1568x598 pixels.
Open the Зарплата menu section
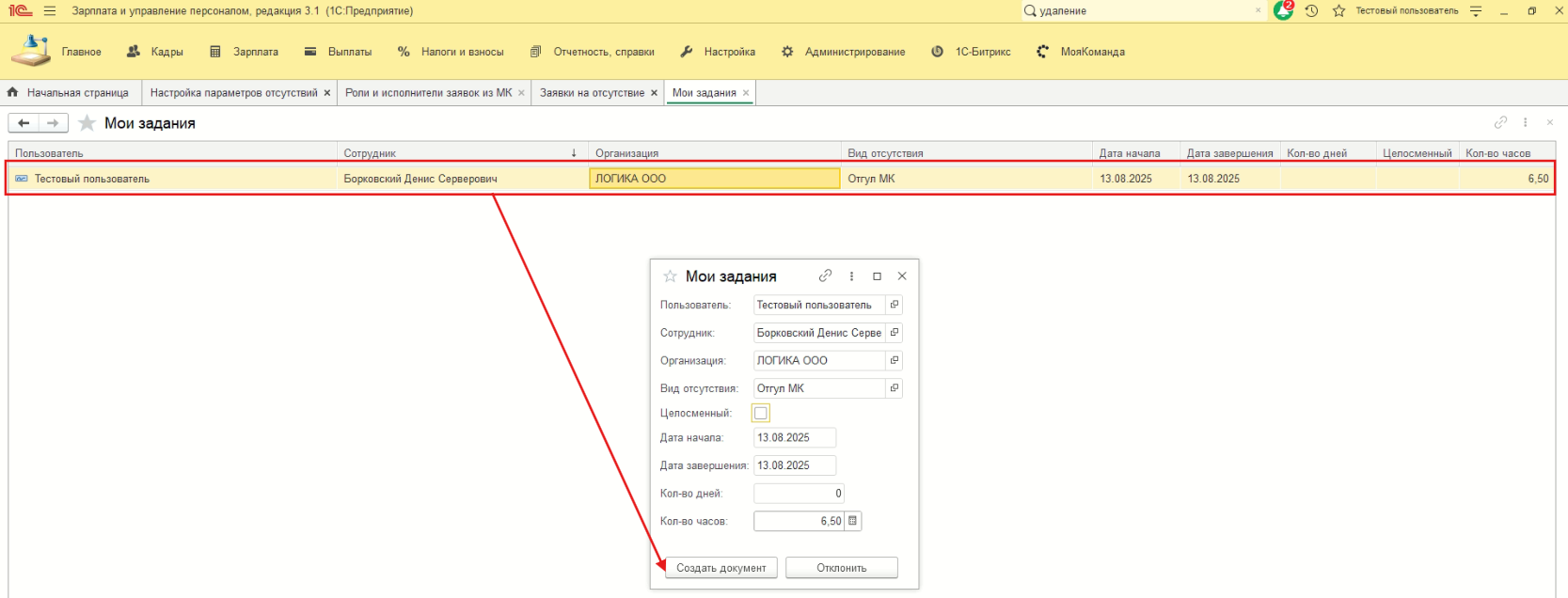coord(245,52)
